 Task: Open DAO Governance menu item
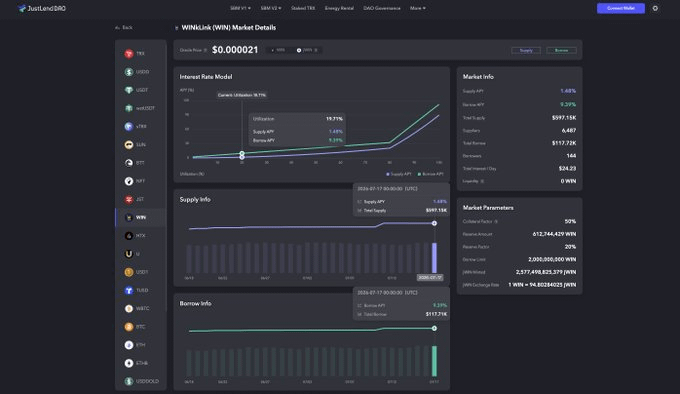coord(382,8)
